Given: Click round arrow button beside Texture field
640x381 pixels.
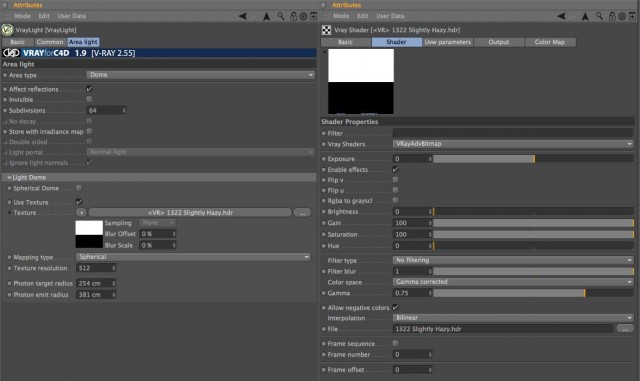Looking at the screenshot, I should (x=81, y=212).
